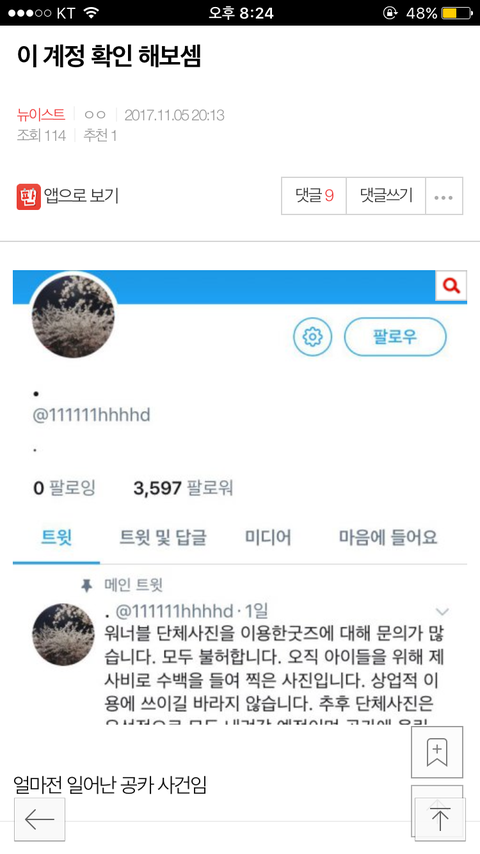Tap the 3,597 팔로워 followers count
Image resolution: width=480 pixels, height=854 pixels.
tap(183, 487)
